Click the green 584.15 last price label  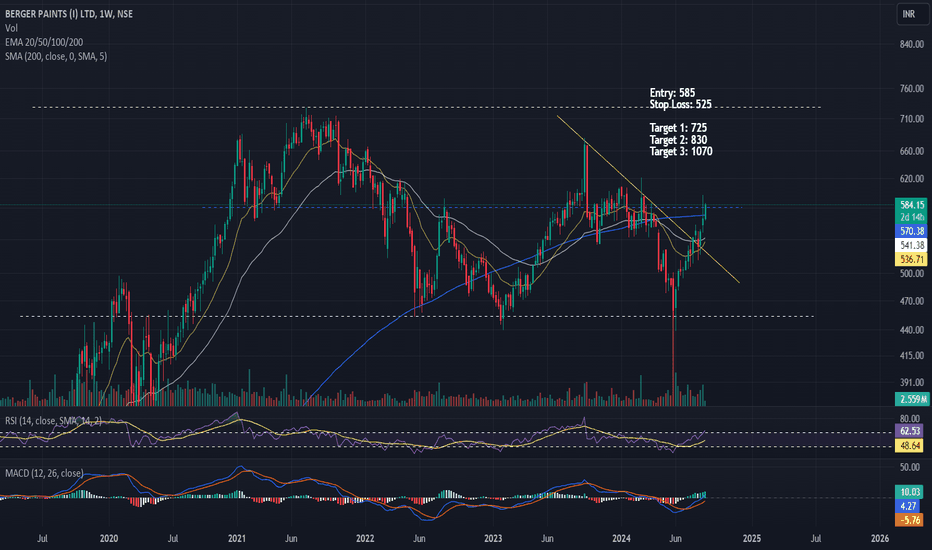(x=911, y=205)
